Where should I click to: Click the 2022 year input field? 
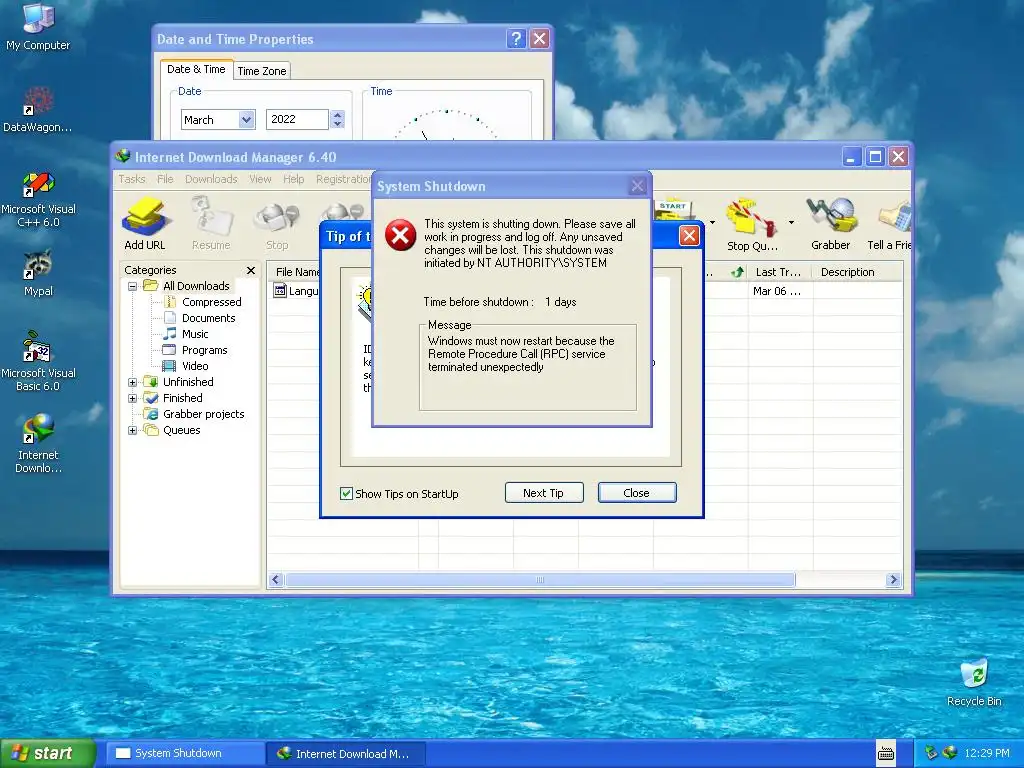click(297, 120)
